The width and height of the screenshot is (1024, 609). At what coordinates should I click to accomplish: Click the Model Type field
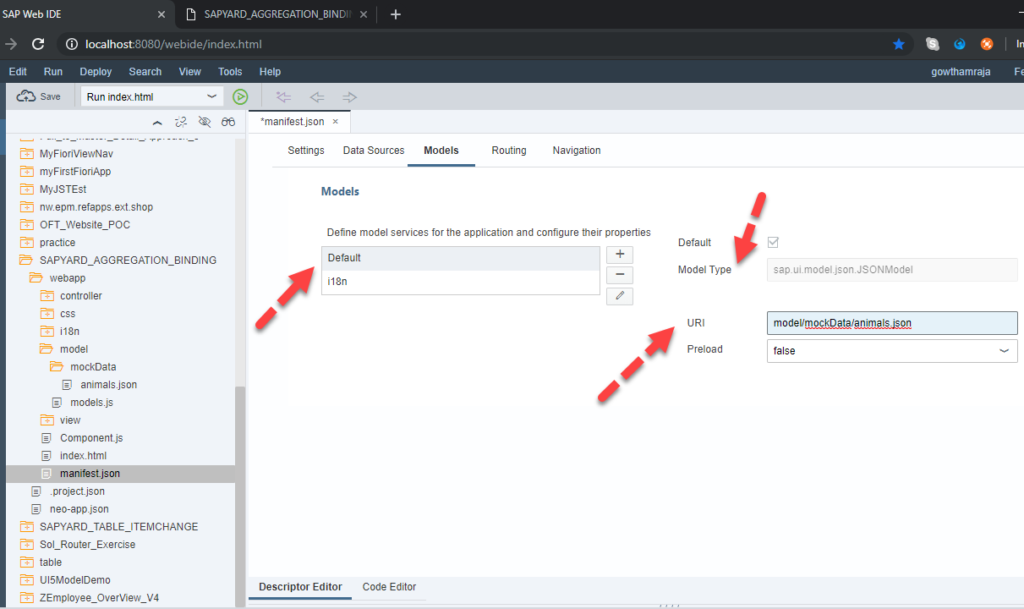click(892, 270)
